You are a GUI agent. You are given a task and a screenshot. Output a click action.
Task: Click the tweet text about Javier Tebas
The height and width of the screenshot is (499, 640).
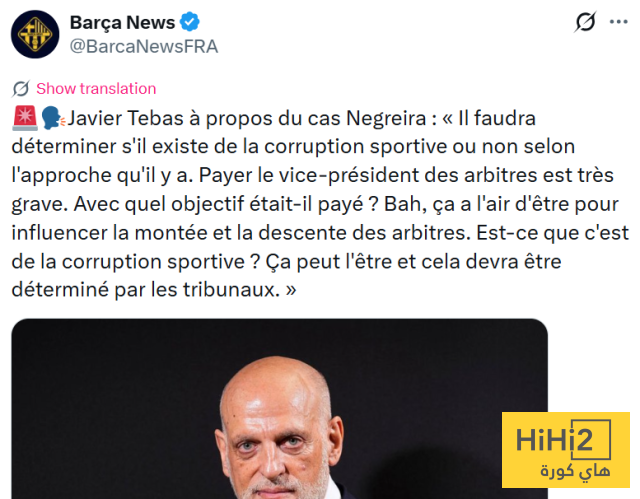pyautogui.click(x=320, y=204)
